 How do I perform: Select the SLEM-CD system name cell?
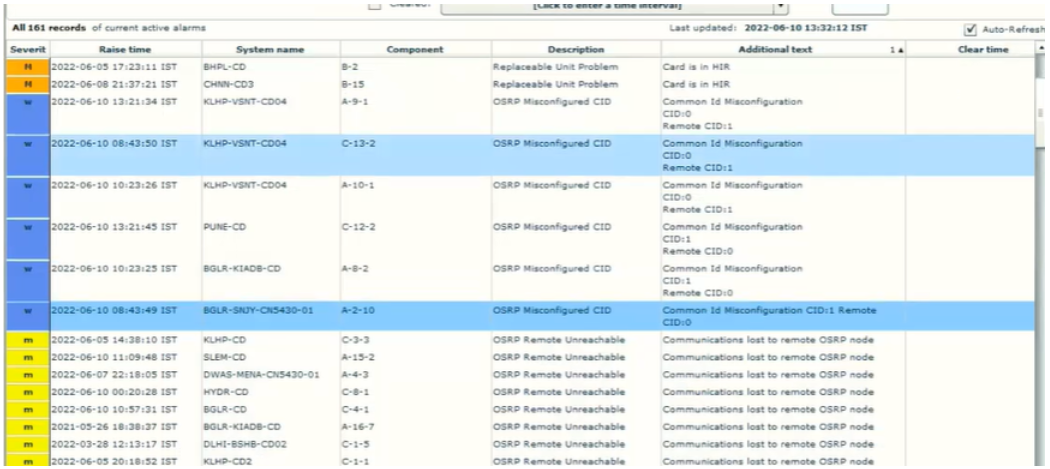[271, 357]
